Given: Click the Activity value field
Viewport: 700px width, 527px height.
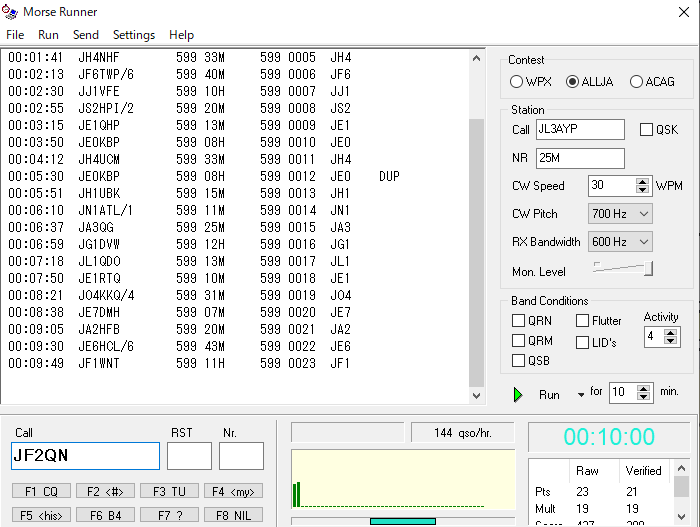Looking at the screenshot, I should (654, 337).
